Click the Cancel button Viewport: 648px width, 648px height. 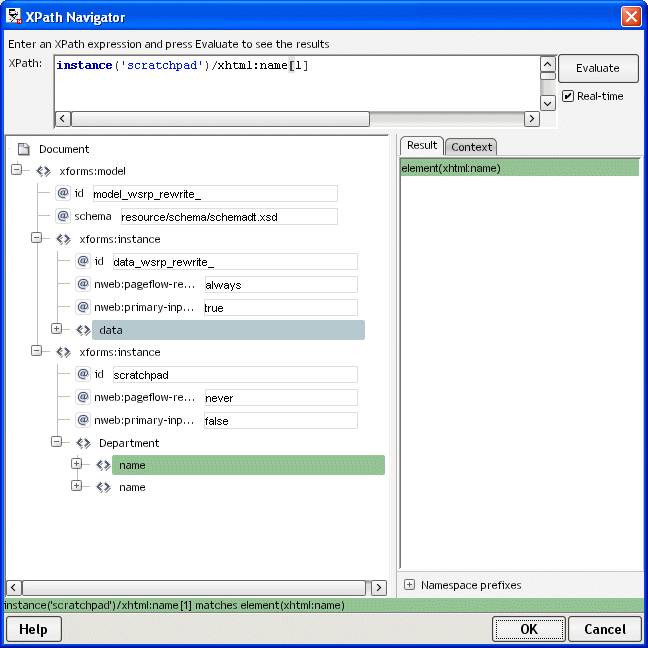[x=605, y=629]
